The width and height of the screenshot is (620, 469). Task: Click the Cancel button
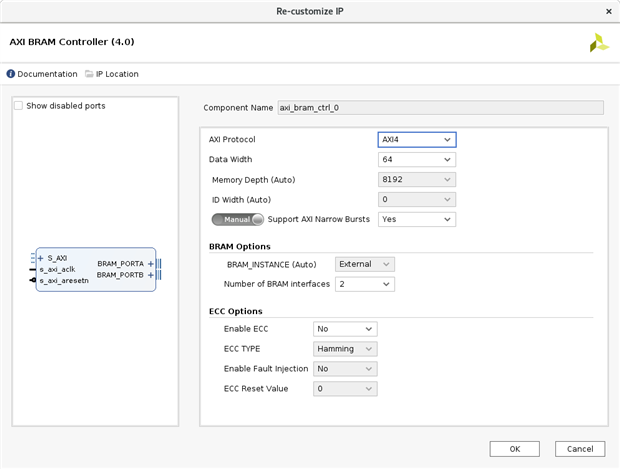580,449
